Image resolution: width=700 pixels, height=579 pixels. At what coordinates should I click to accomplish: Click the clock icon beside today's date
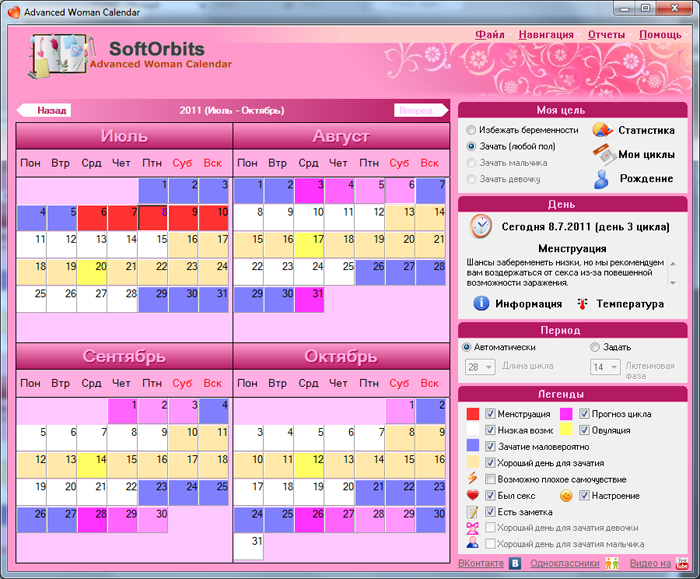pos(481,225)
